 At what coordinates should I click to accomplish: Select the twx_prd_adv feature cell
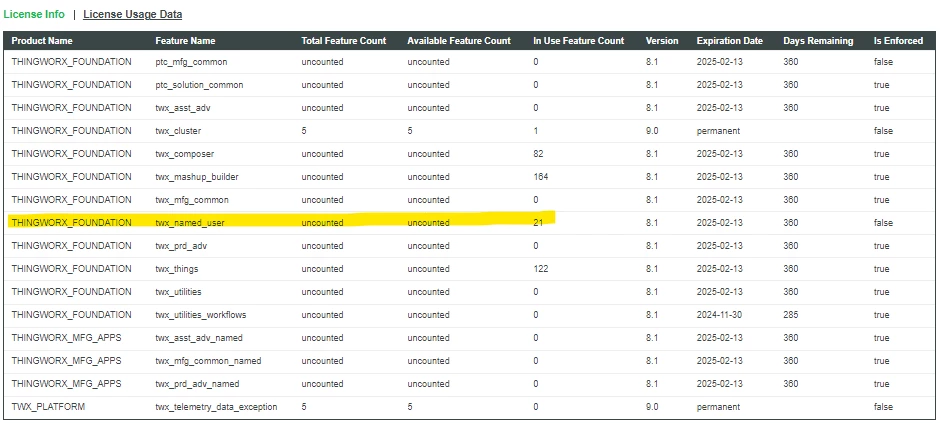click(x=182, y=245)
